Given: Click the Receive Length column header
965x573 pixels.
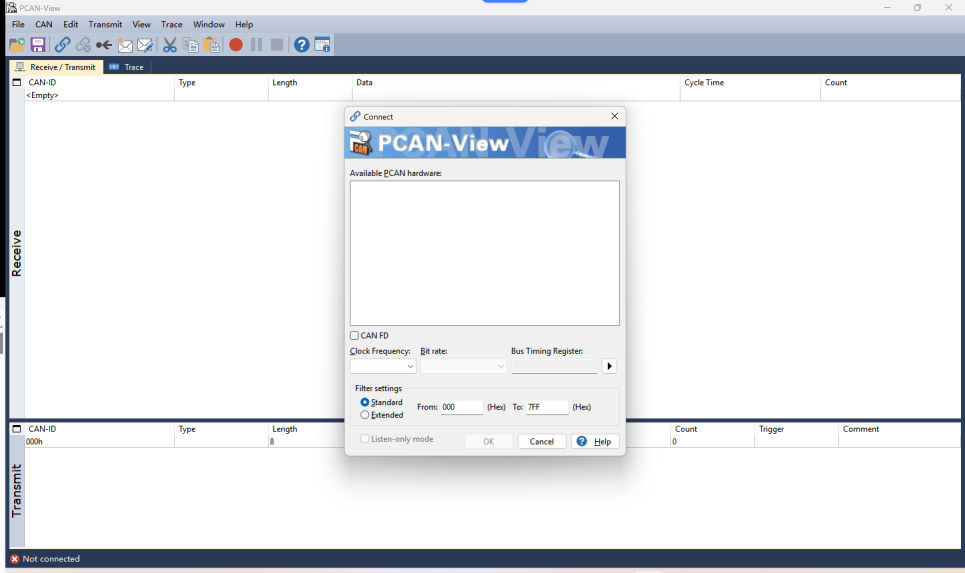Looking at the screenshot, I should click(x=310, y=82).
